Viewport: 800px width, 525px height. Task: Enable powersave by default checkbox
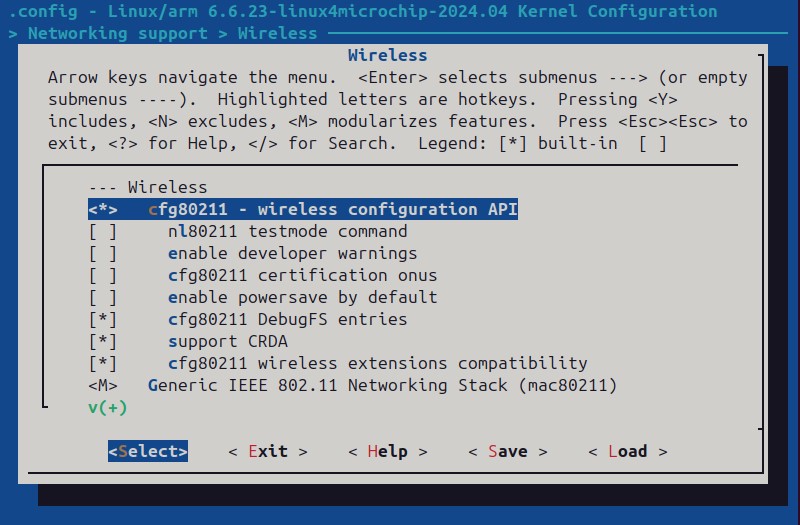coord(103,297)
